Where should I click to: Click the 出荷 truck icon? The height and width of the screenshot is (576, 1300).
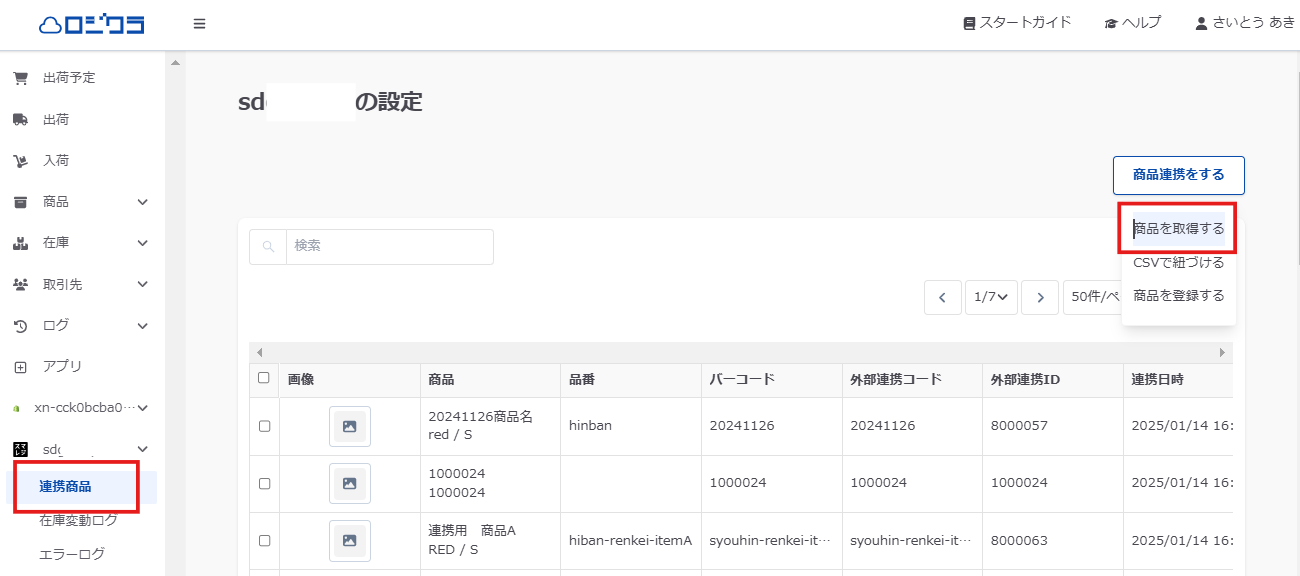tap(20, 120)
